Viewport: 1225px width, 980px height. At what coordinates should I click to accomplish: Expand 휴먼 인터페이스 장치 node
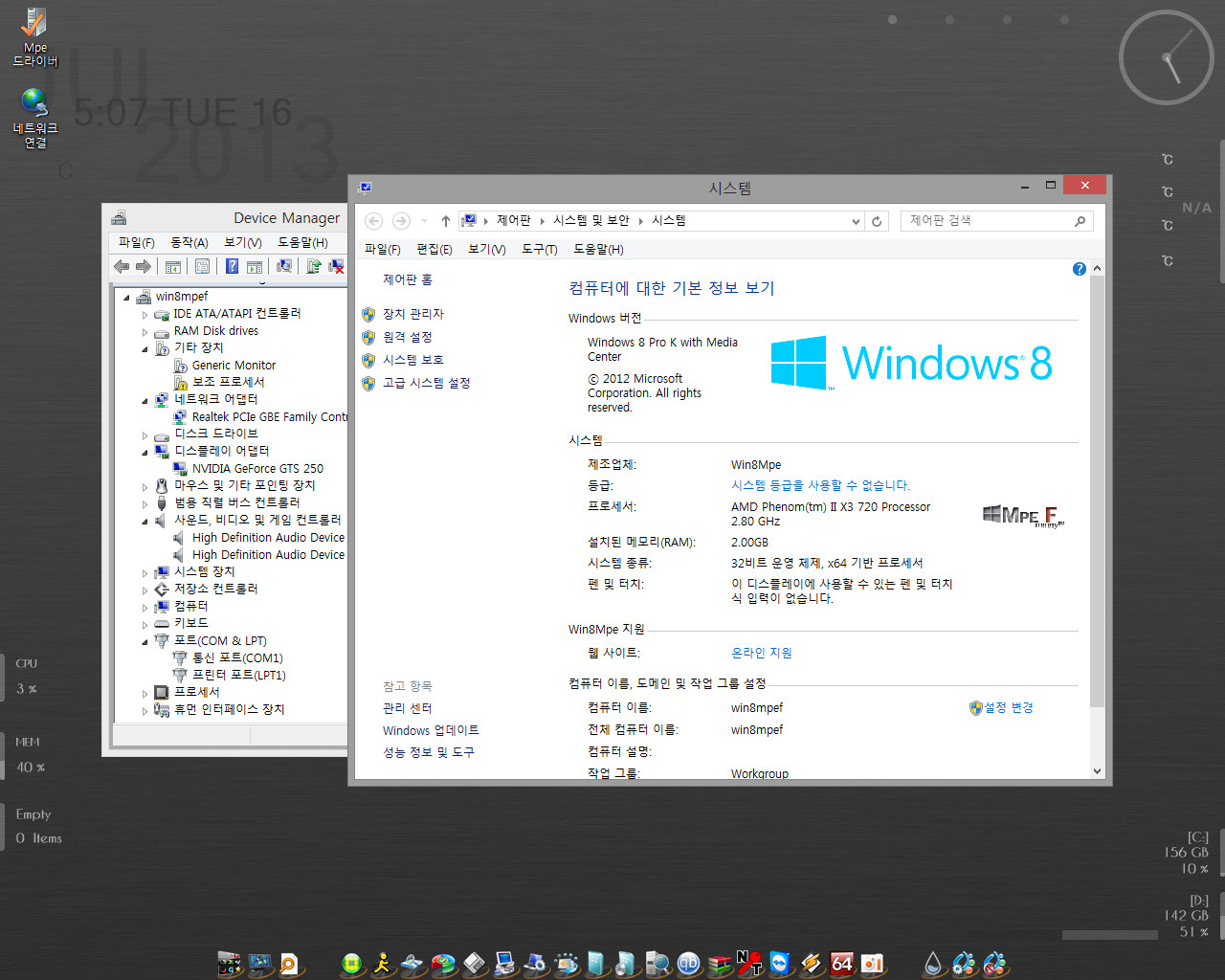(x=145, y=710)
